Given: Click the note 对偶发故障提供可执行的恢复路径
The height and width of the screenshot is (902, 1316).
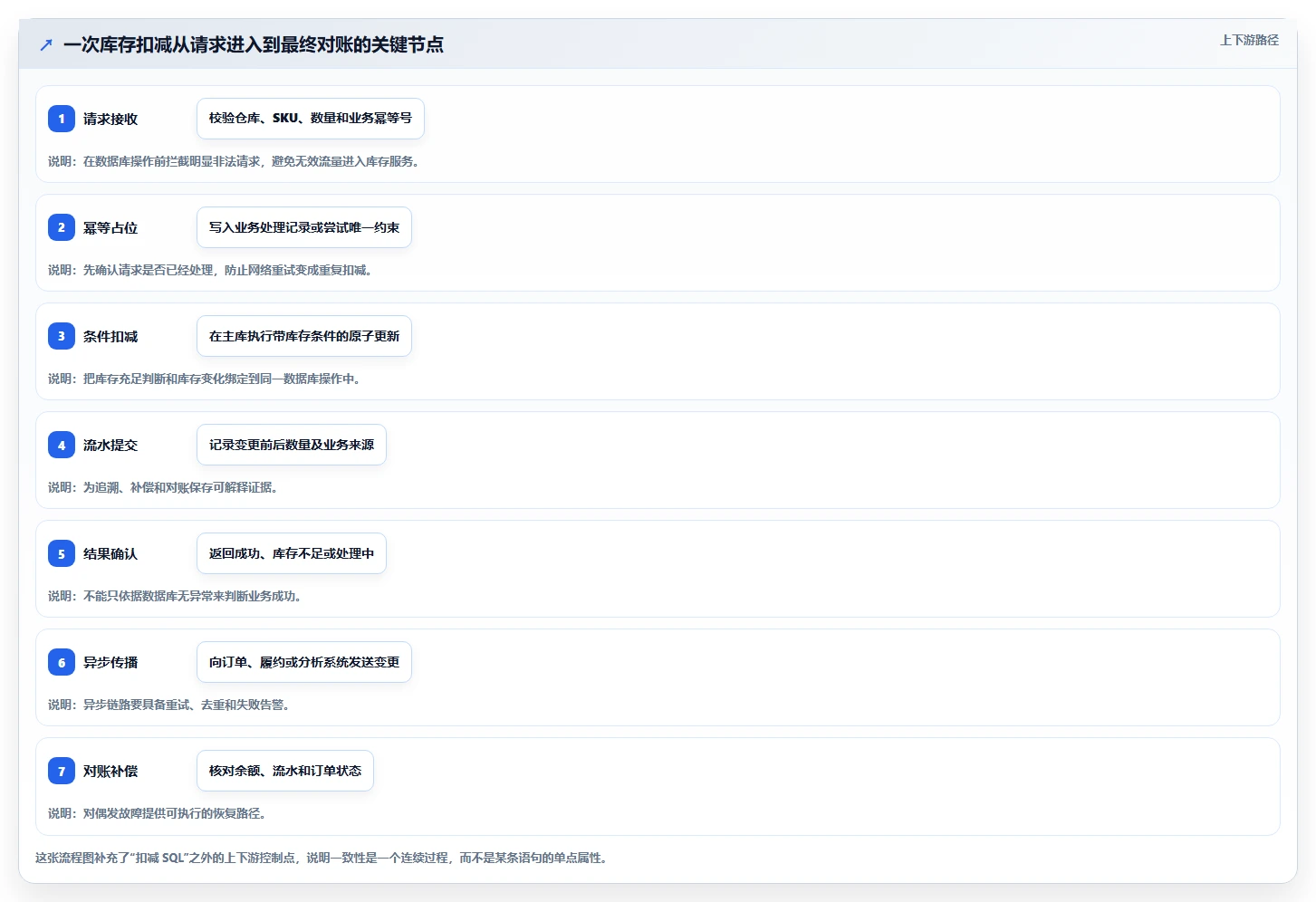Looking at the screenshot, I should [x=158, y=813].
